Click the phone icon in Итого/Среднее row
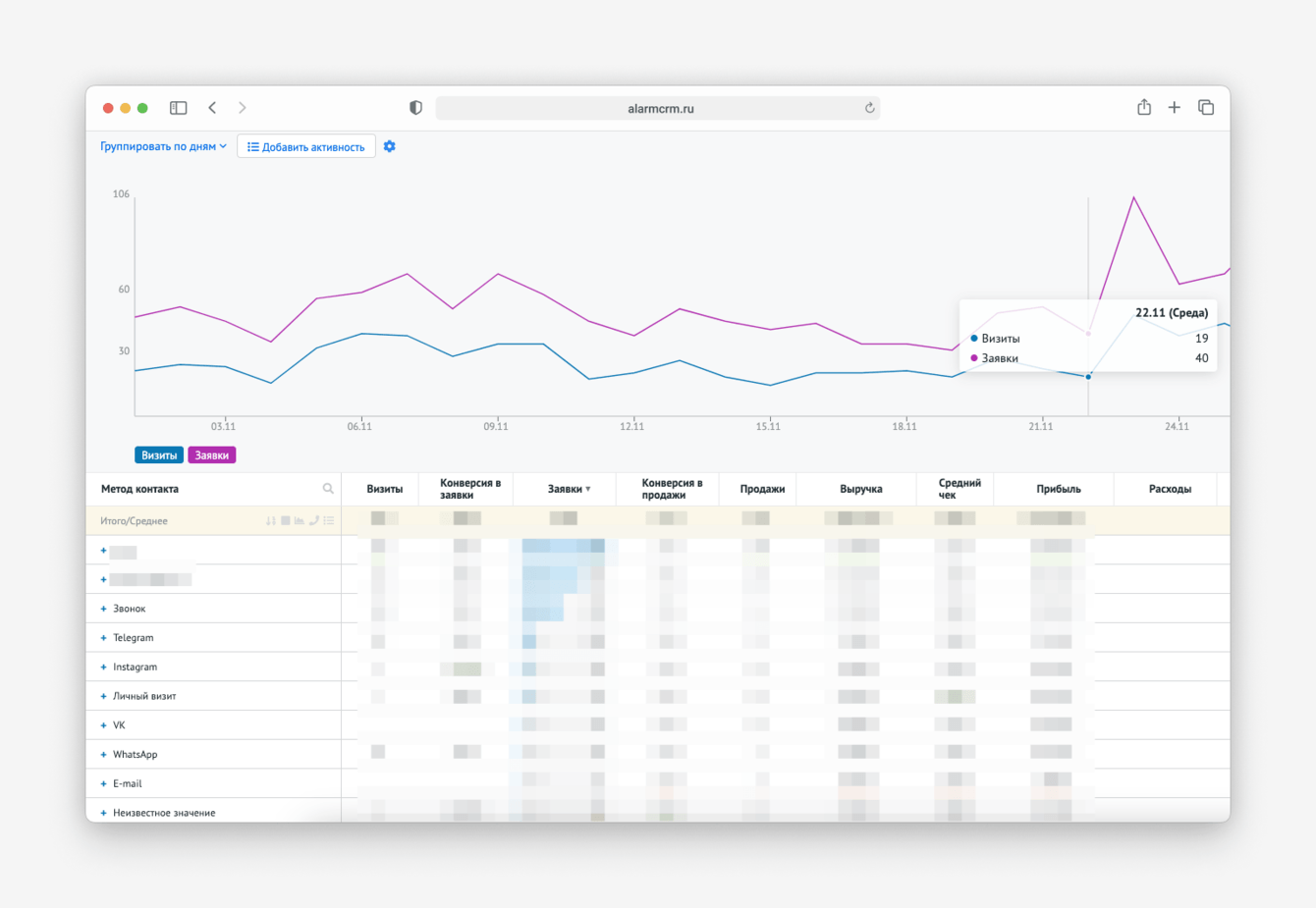The image size is (1316, 908). pyautogui.click(x=314, y=521)
